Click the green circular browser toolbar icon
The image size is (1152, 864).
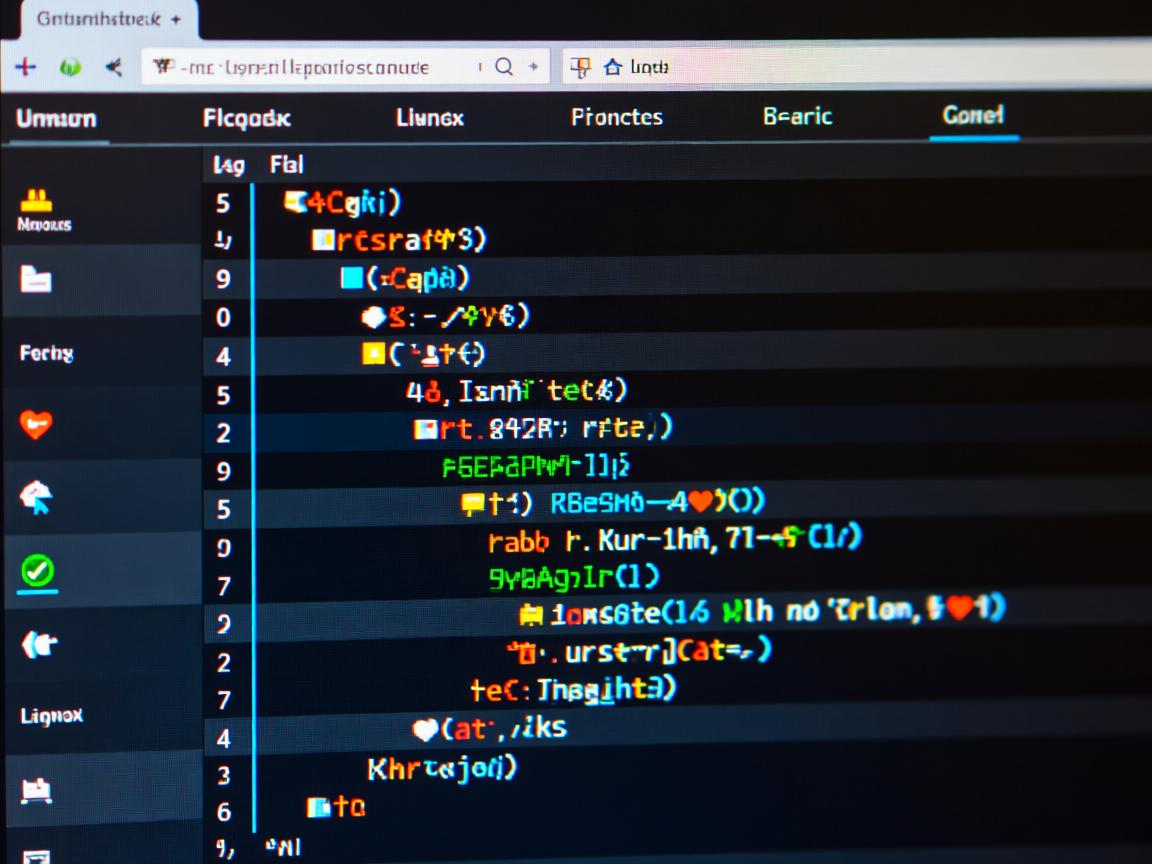[71, 68]
